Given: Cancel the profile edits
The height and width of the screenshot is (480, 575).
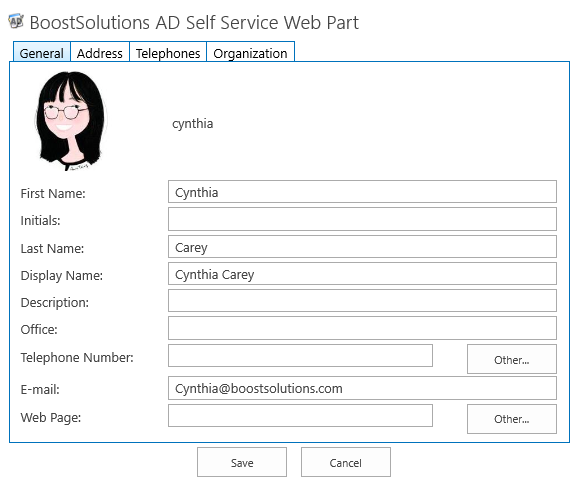Looking at the screenshot, I should [x=346, y=462].
